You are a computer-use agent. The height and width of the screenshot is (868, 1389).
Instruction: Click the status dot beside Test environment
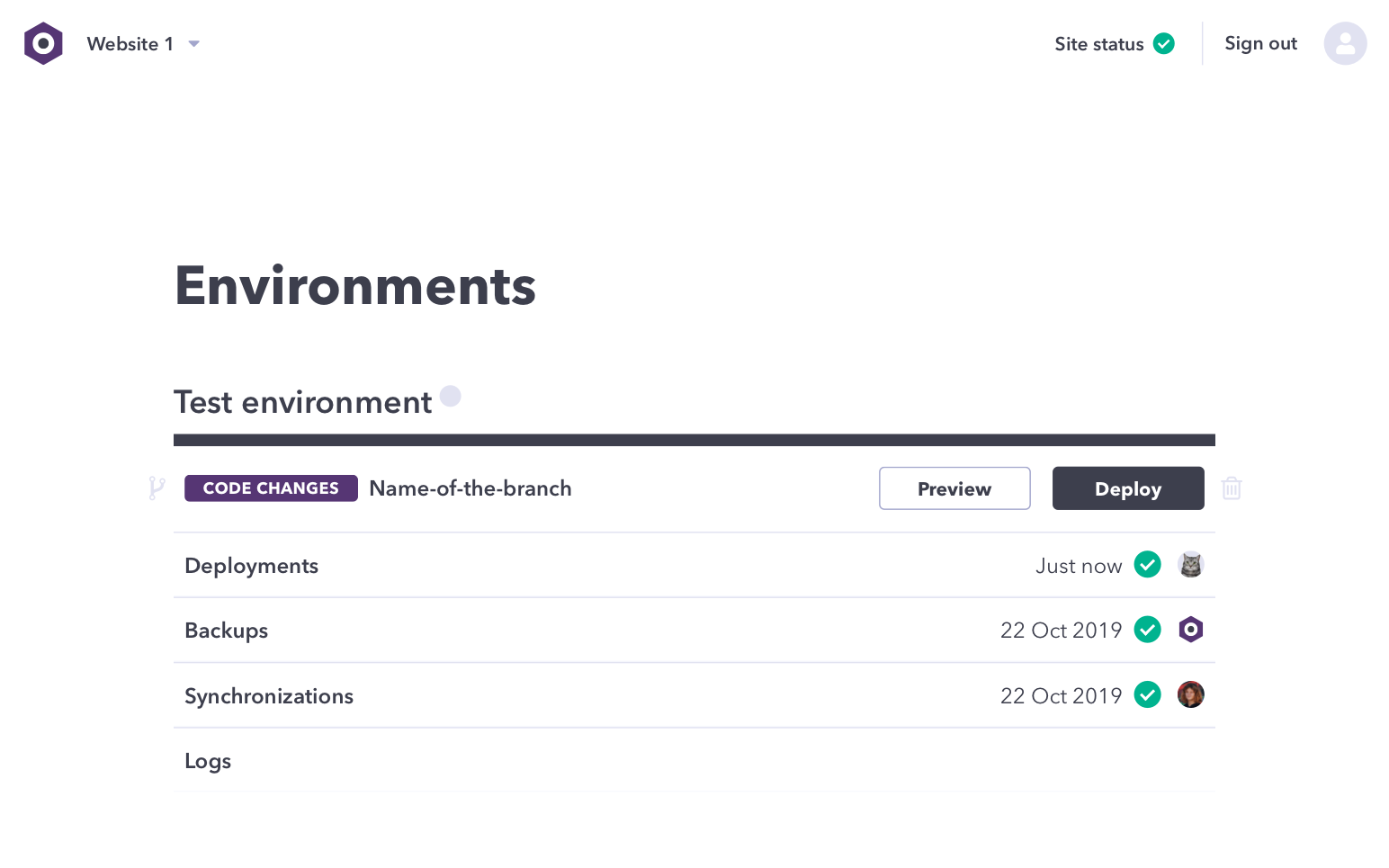tap(450, 396)
